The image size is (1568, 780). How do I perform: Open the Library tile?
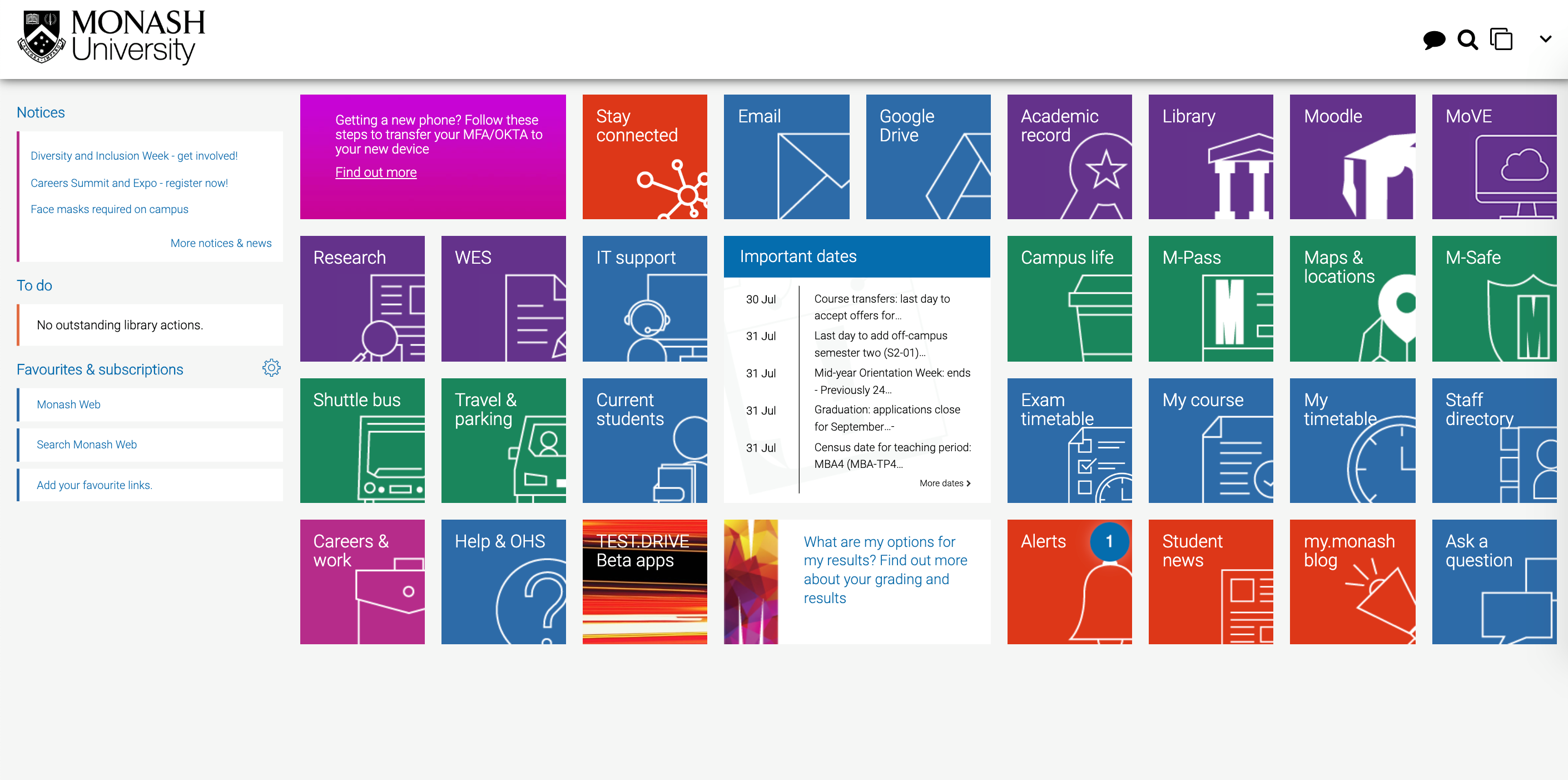[x=1210, y=156]
